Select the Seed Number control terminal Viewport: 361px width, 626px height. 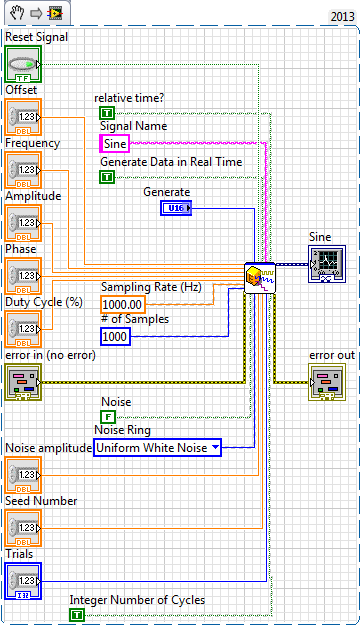click(23, 528)
